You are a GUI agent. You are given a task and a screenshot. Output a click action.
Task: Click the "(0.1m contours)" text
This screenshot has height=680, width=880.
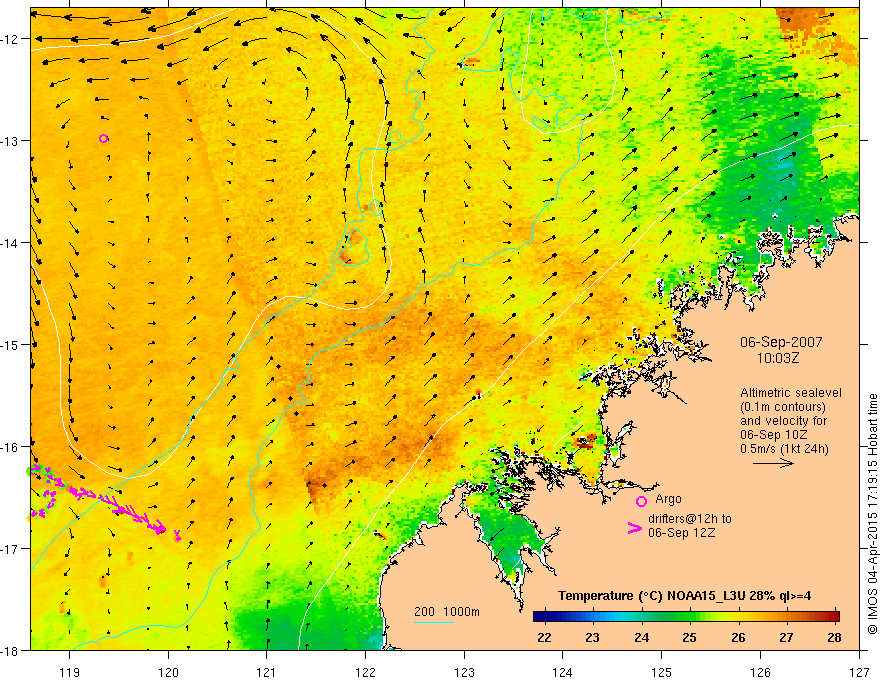tap(783, 407)
